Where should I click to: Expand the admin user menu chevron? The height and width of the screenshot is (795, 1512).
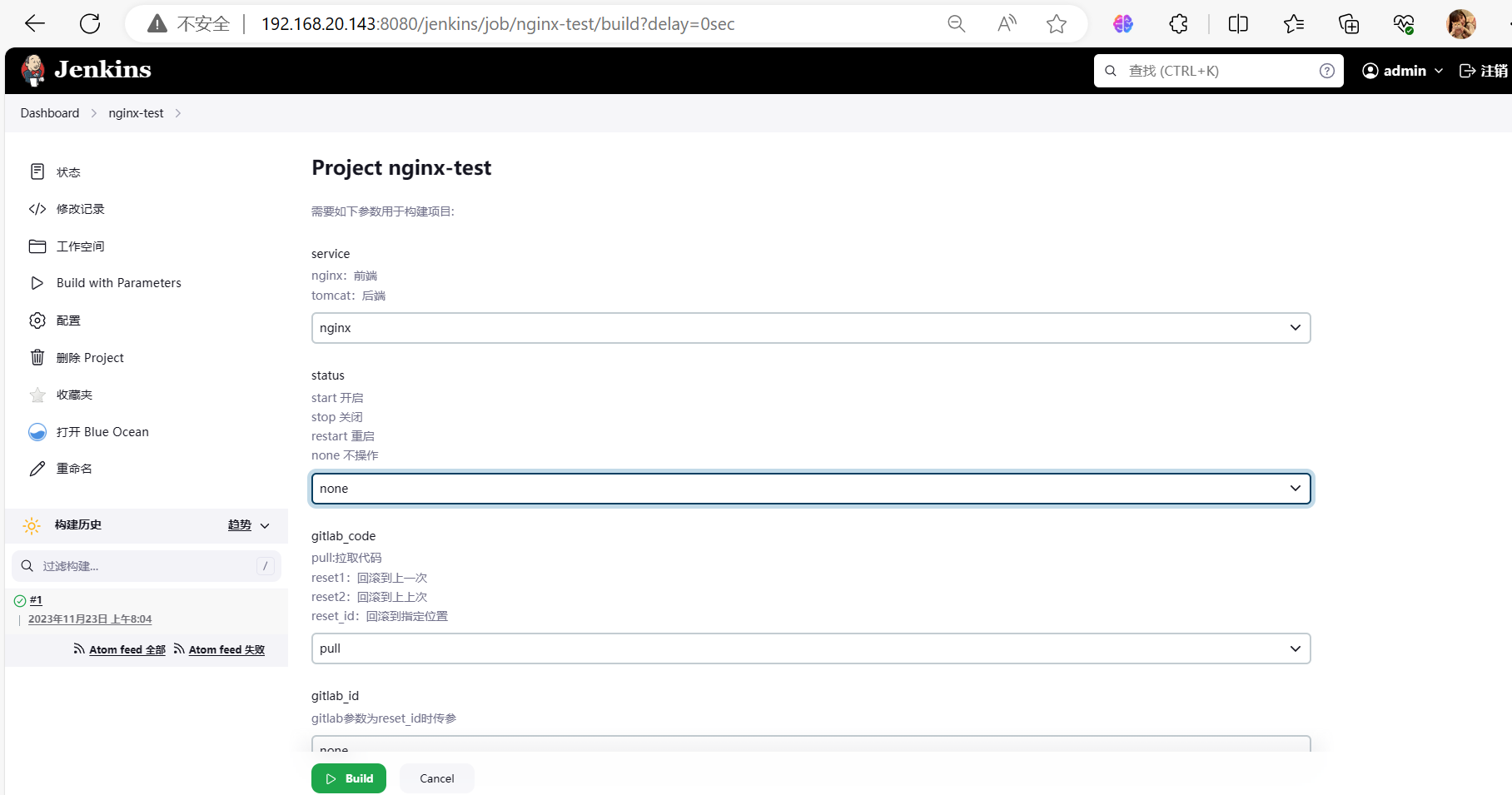point(1439,71)
